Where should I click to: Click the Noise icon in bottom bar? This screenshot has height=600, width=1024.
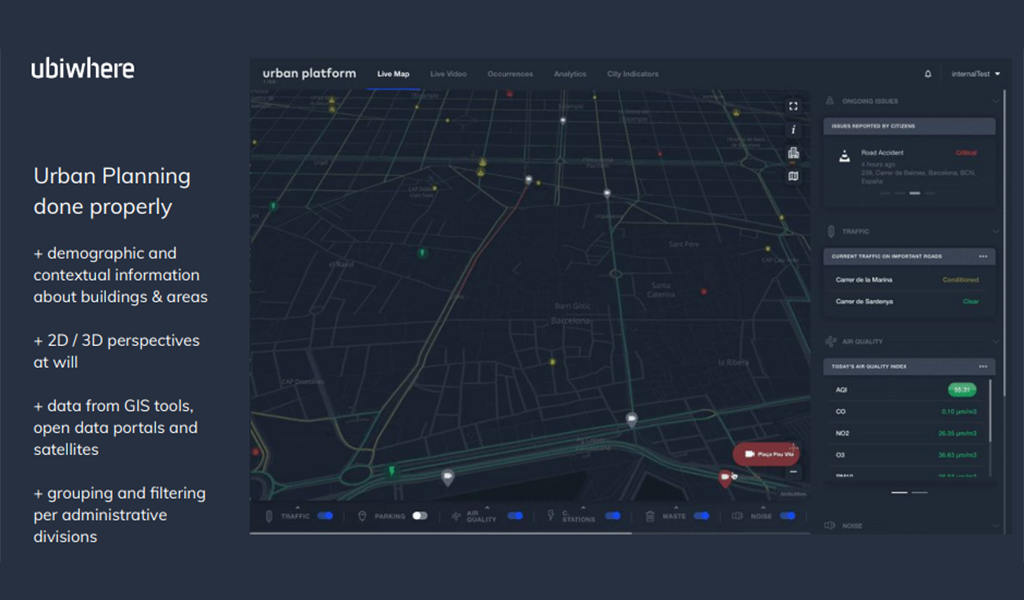[737, 516]
